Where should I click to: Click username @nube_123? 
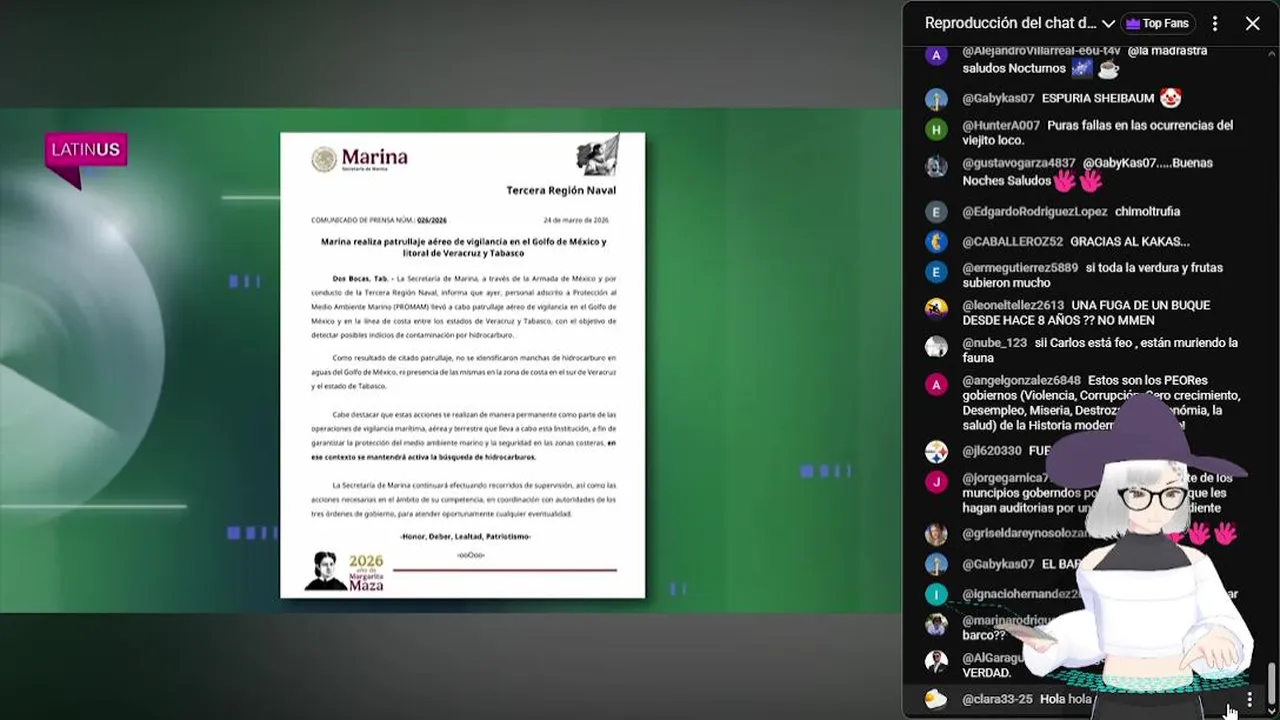[995, 343]
